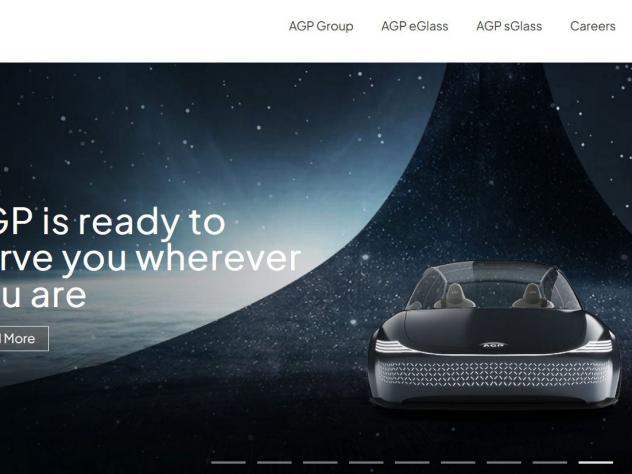The image size is (632, 474).
Task: Show the third carousel slide
Action: pyautogui.click(x=320, y=462)
